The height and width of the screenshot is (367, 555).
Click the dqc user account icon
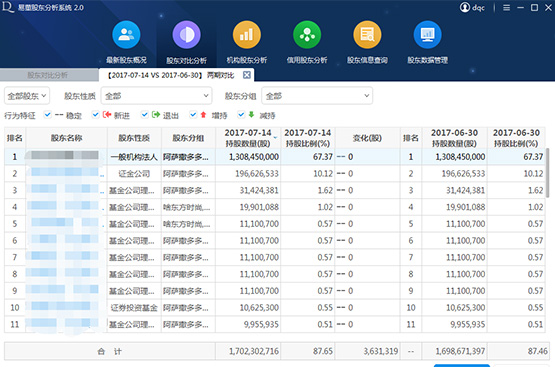464,7
